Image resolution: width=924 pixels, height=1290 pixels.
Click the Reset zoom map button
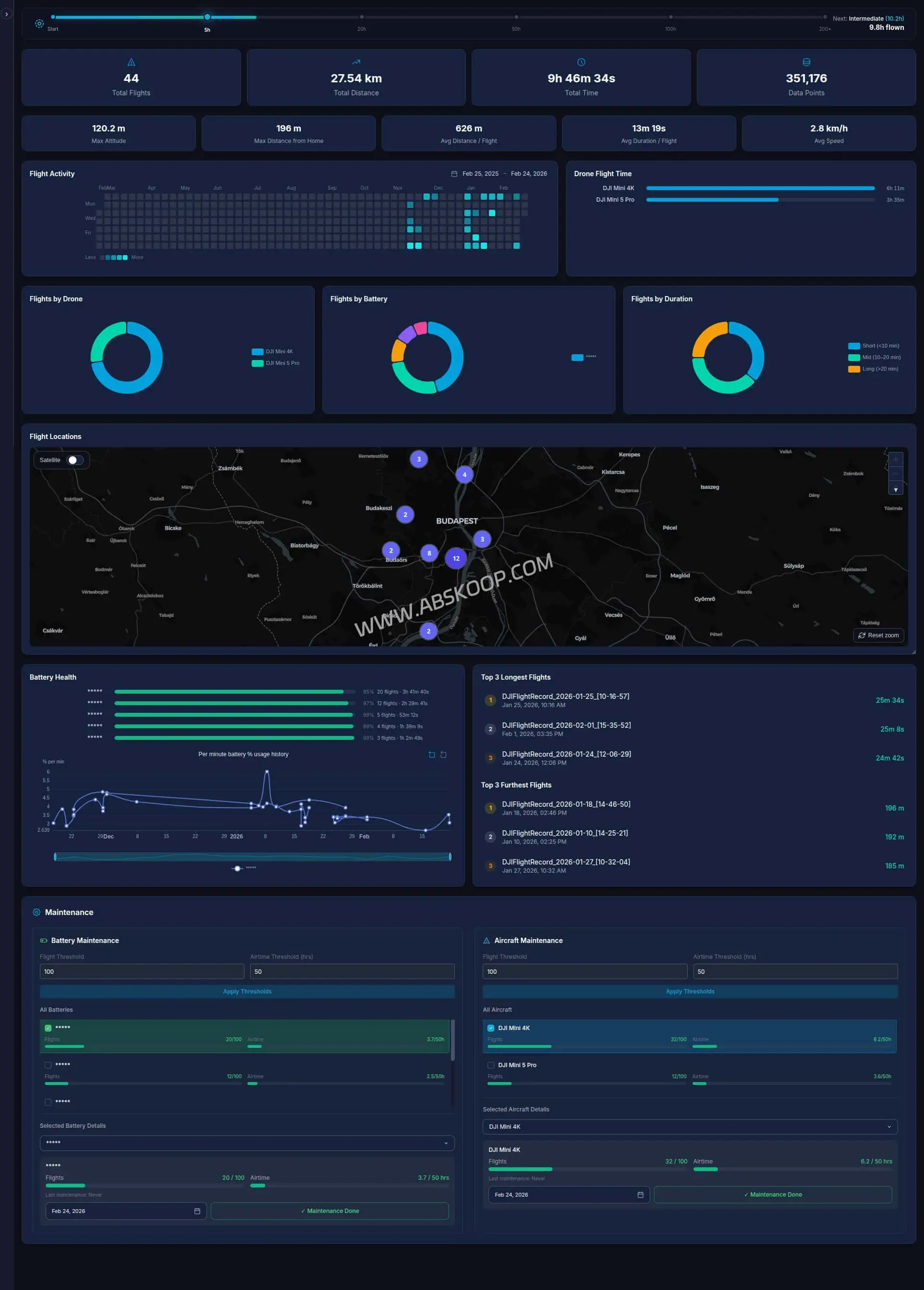pos(878,635)
